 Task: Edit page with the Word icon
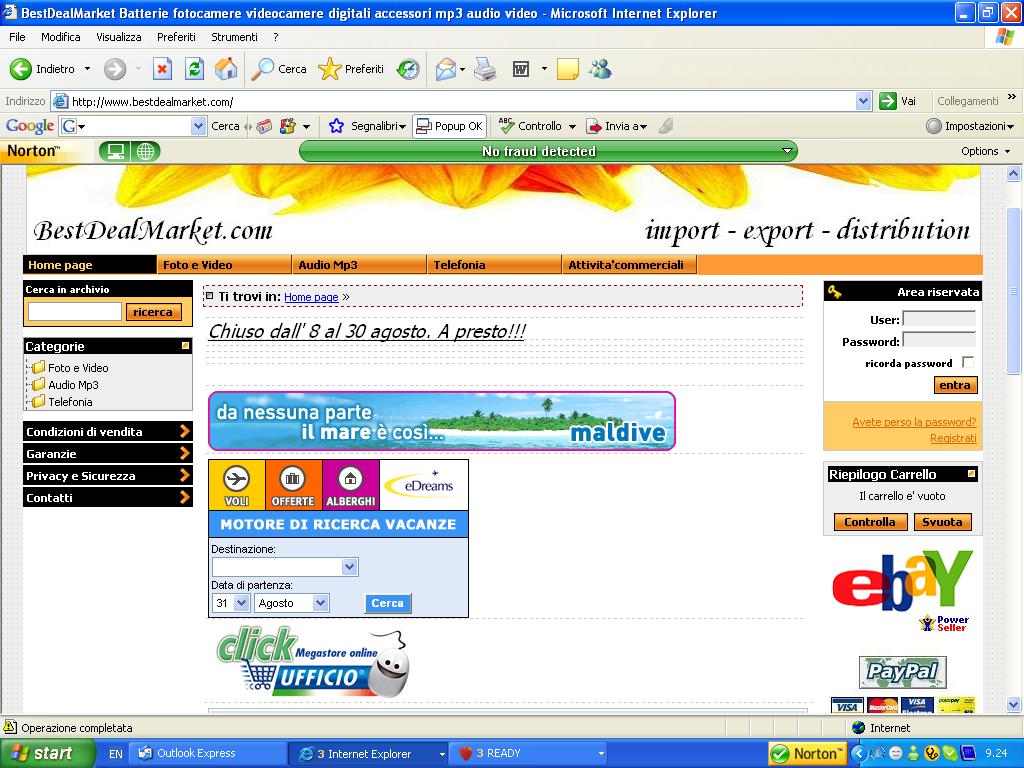coord(520,69)
